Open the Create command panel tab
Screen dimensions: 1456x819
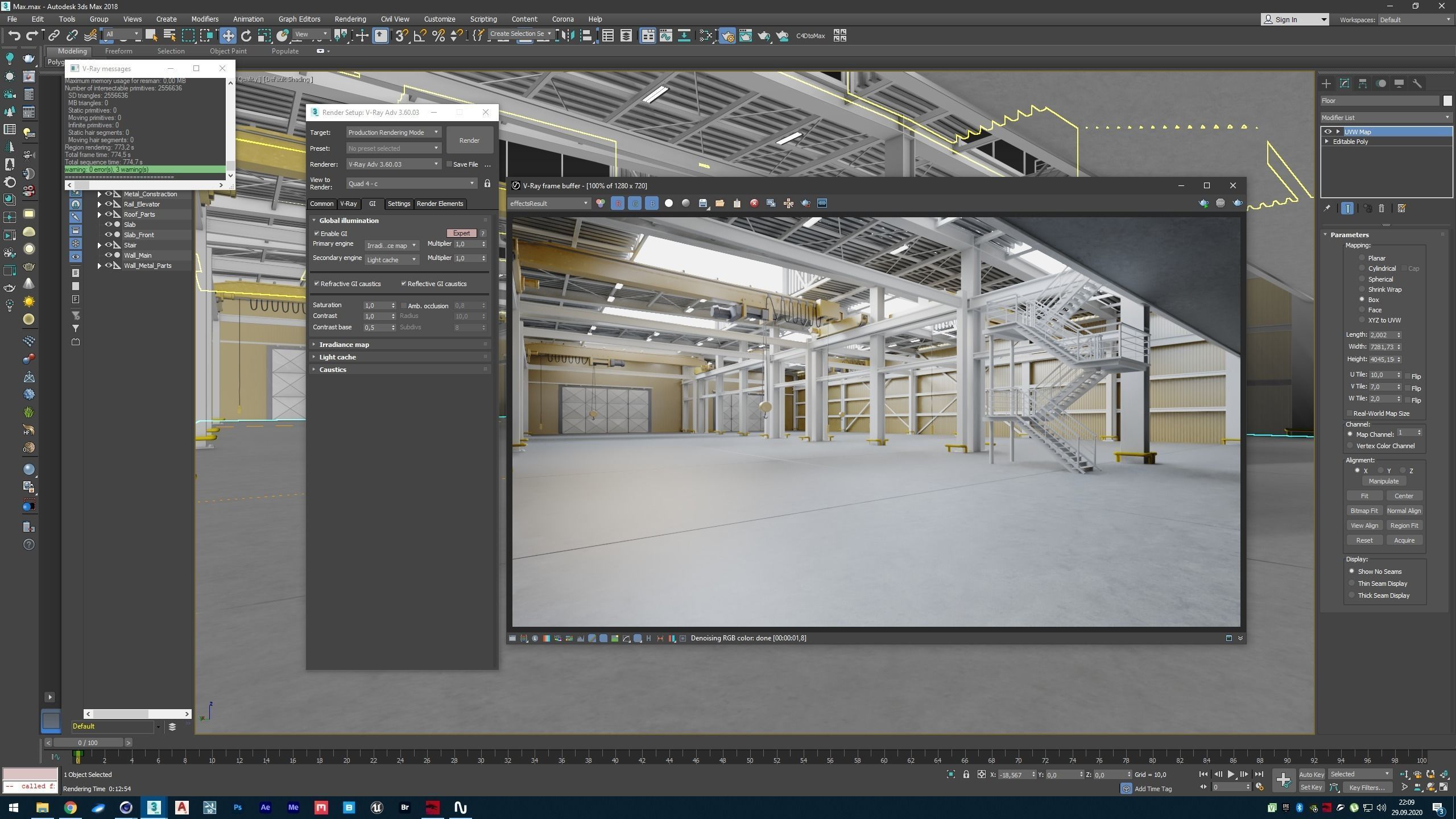1326,84
